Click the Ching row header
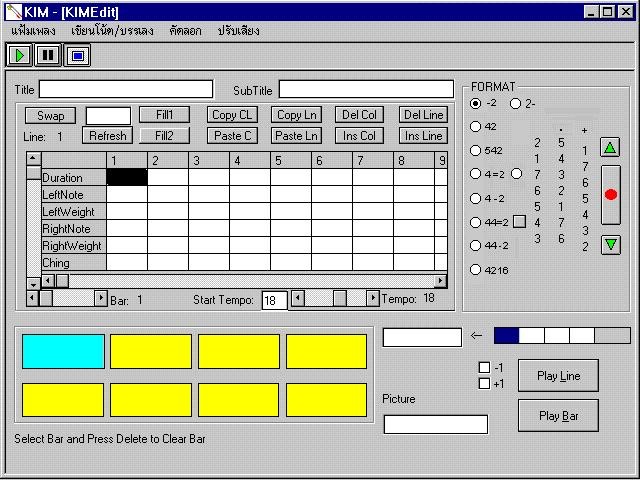The width and height of the screenshot is (640, 480). point(74,262)
